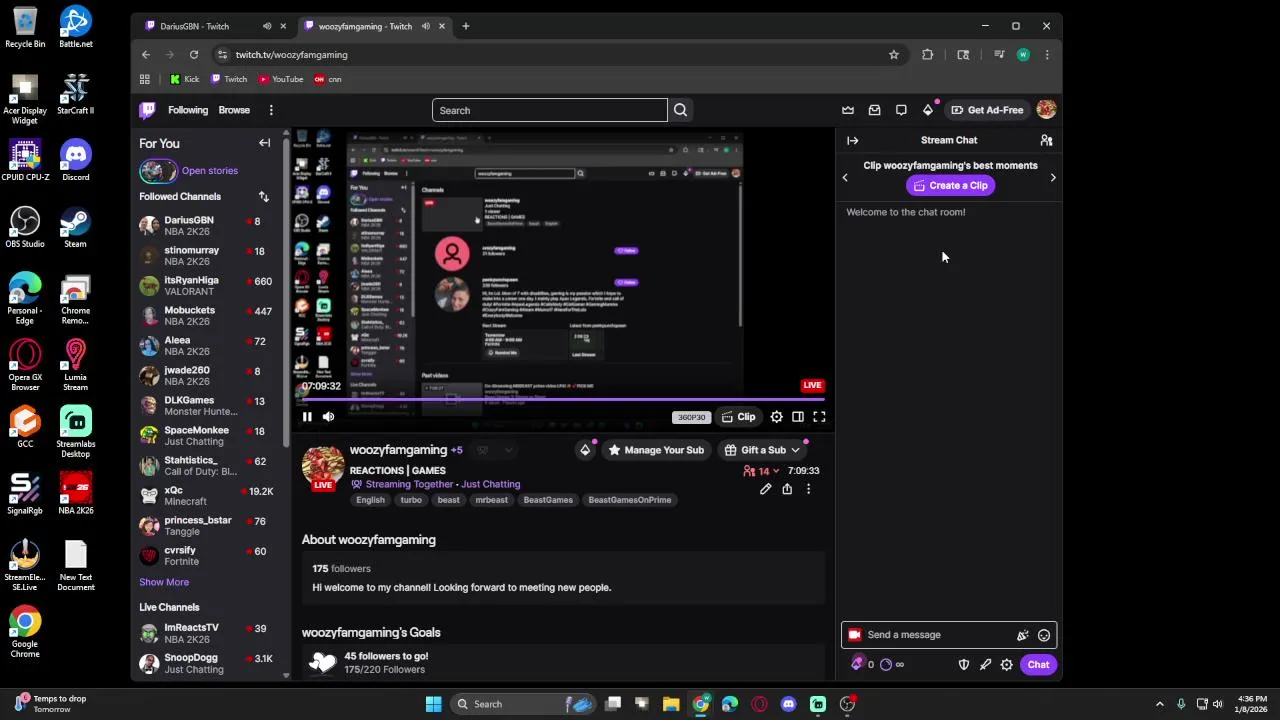The height and width of the screenshot is (720, 1280).
Task: Click Get Ad-Free button
Action: tap(988, 110)
